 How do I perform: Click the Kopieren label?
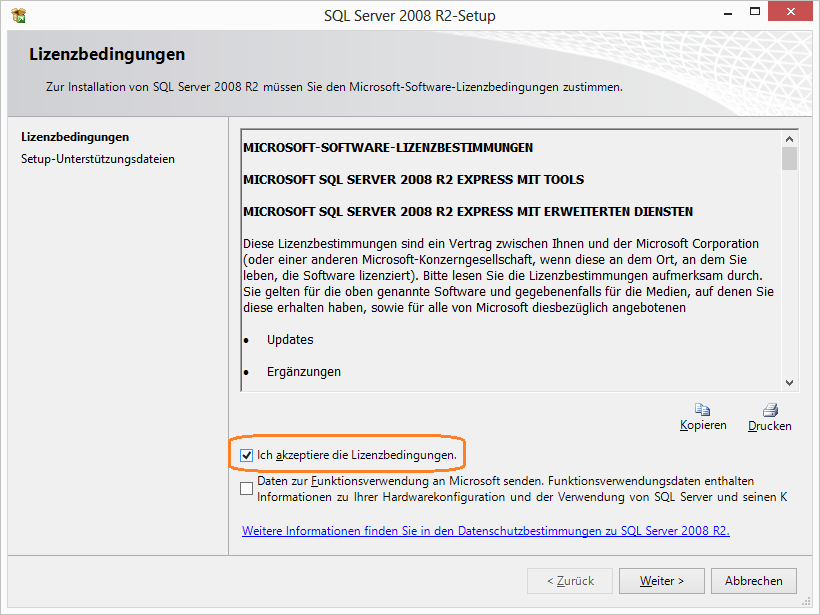703,425
